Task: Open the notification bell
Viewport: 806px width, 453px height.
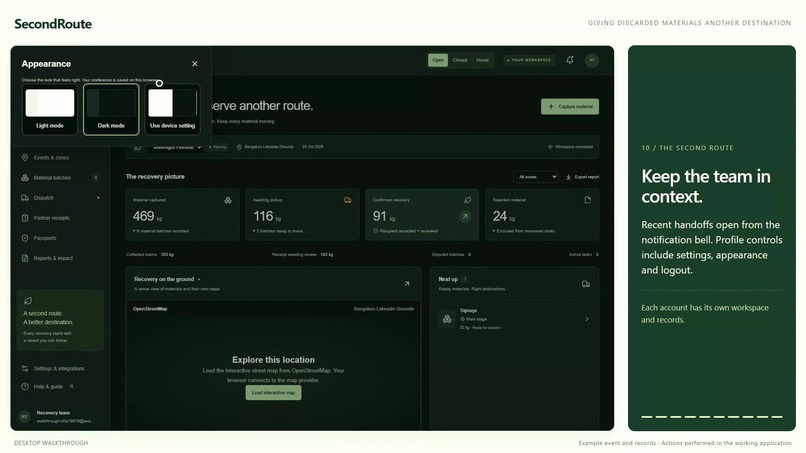Action: pos(570,60)
